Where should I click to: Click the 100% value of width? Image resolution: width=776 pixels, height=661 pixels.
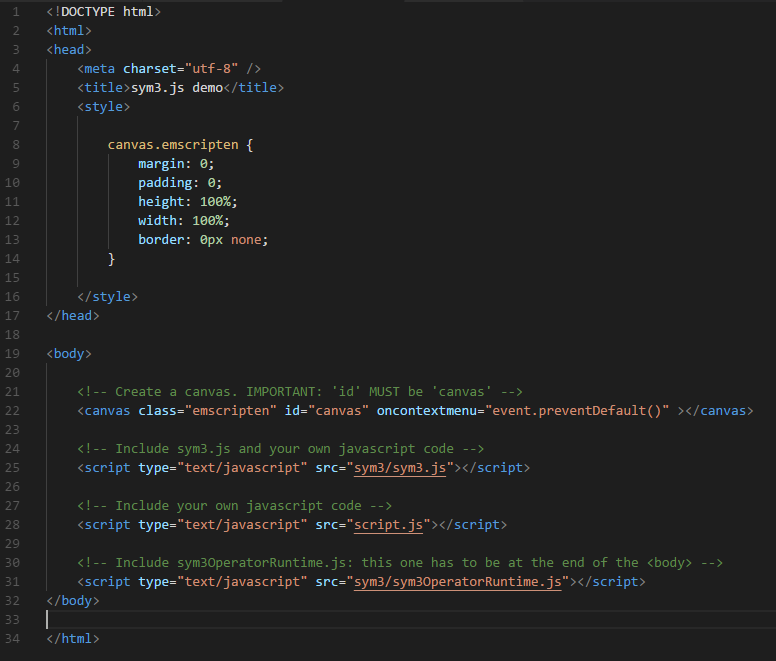[207, 221]
